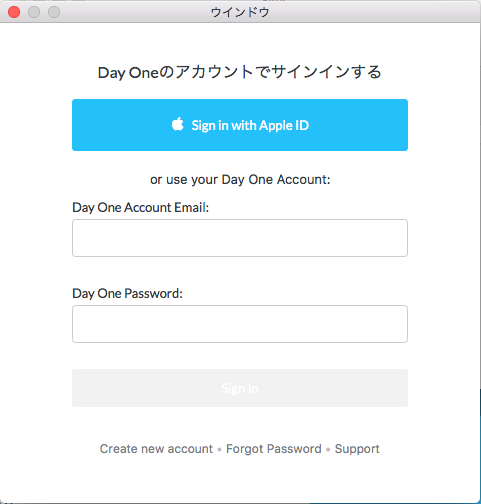Close the window with the red button
481x504 pixels.
point(14,12)
